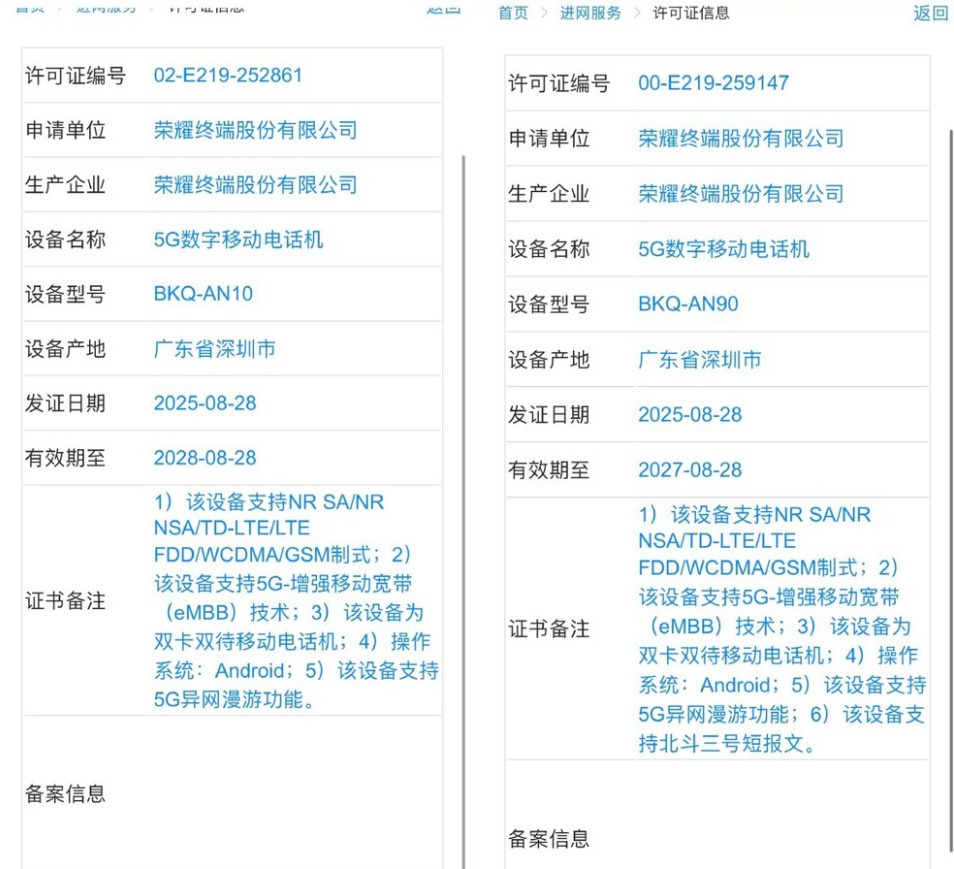Select device model BKQ-AN90
Screen dimensions: 954x869
688,304
